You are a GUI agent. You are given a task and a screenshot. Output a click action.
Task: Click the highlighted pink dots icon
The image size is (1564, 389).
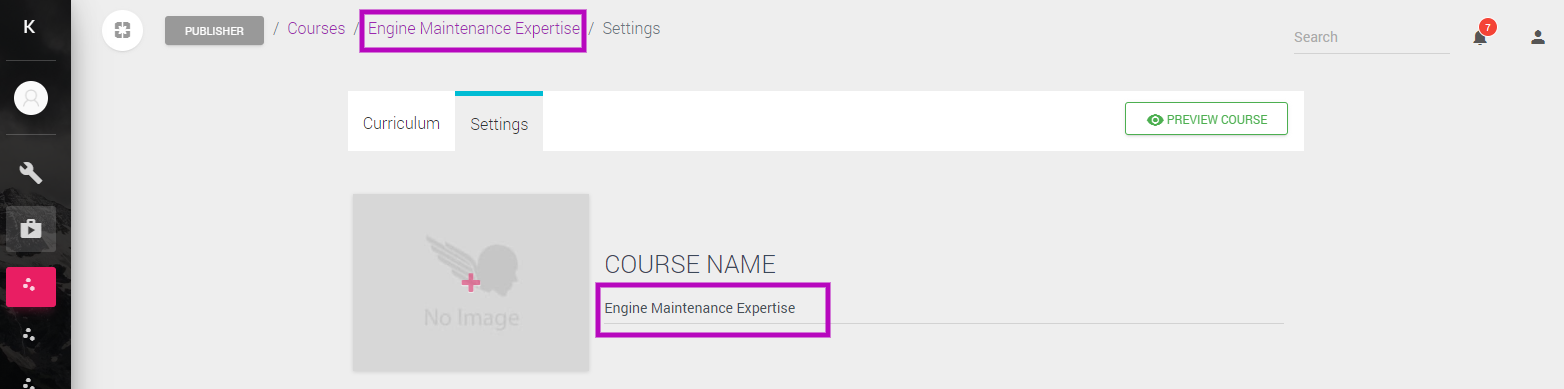pos(31,287)
